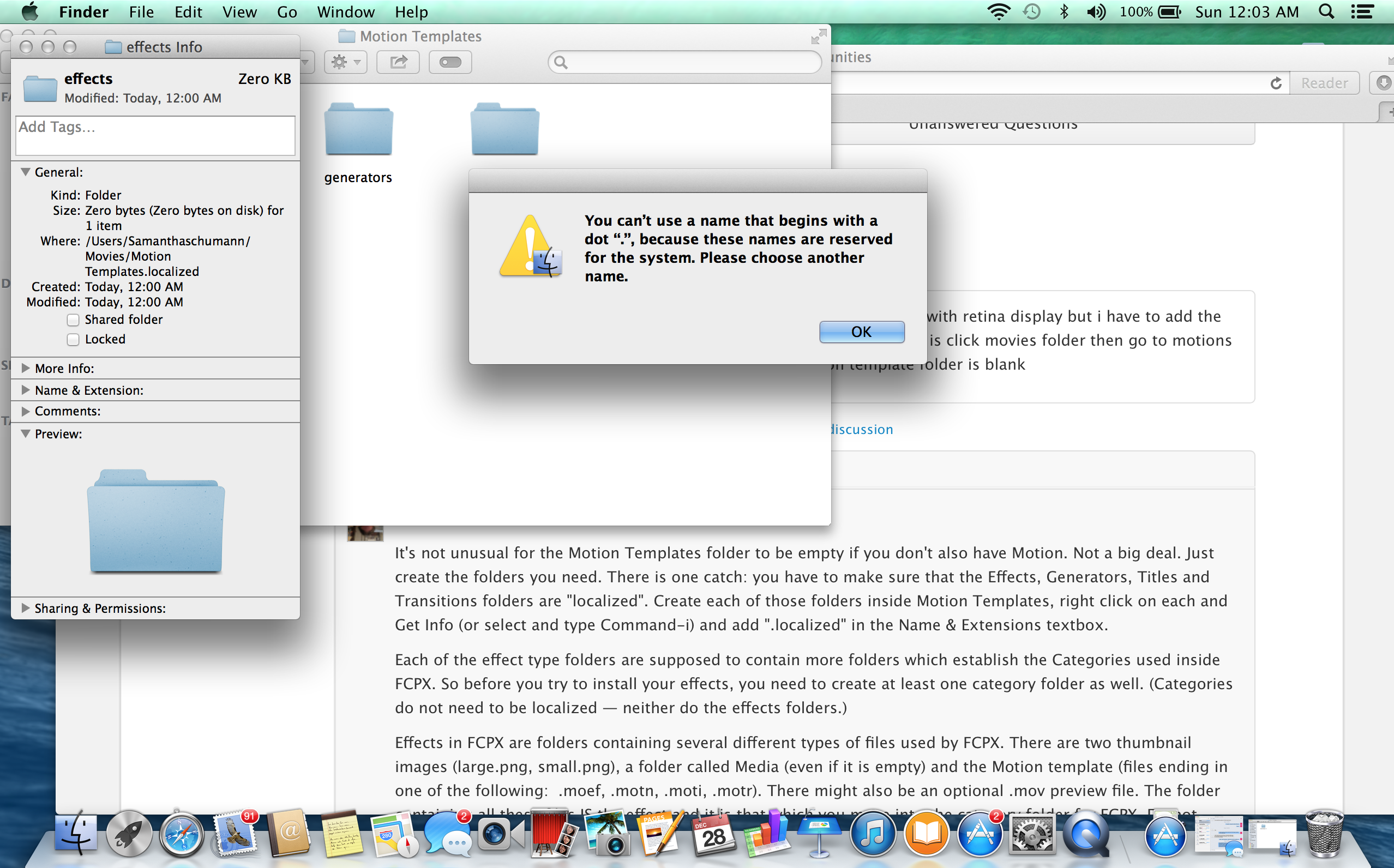Open Safari from the Dock
Image resolution: width=1394 pixels, height=868 pixels.
[x=182, y=834]
